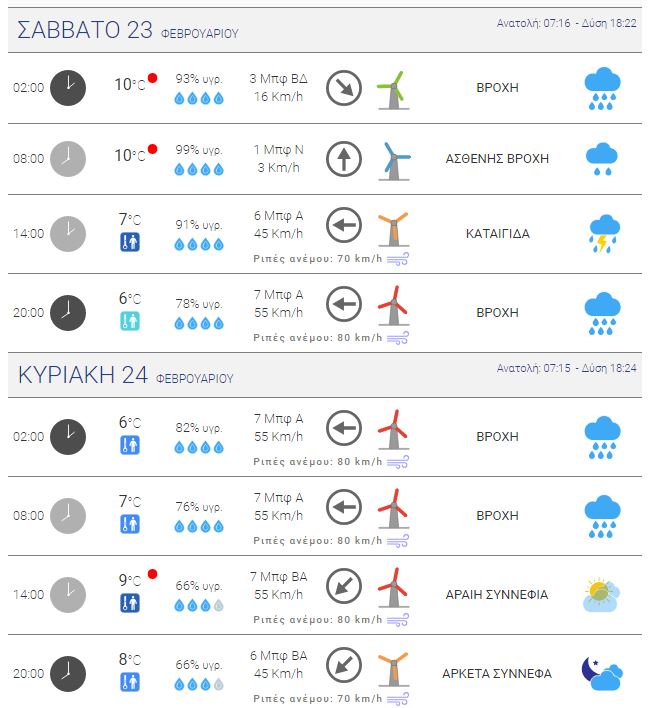This screenshot has height=708, width=650.
Task: Click the wind gust icon after 70 km/h Saturday
Action: [x=398, y=259]
